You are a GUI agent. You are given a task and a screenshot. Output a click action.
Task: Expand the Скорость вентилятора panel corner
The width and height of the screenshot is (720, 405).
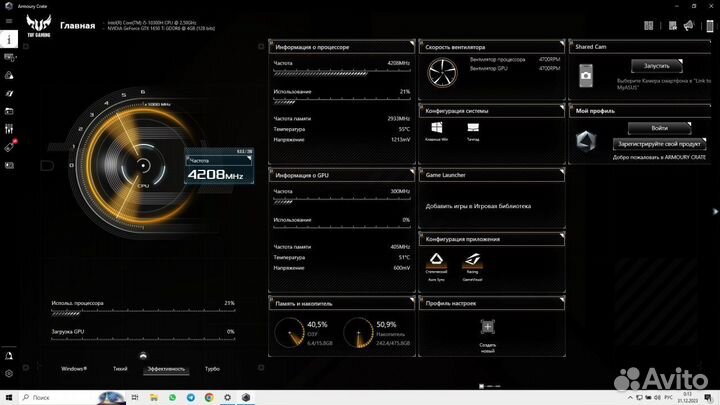[562, 44]
